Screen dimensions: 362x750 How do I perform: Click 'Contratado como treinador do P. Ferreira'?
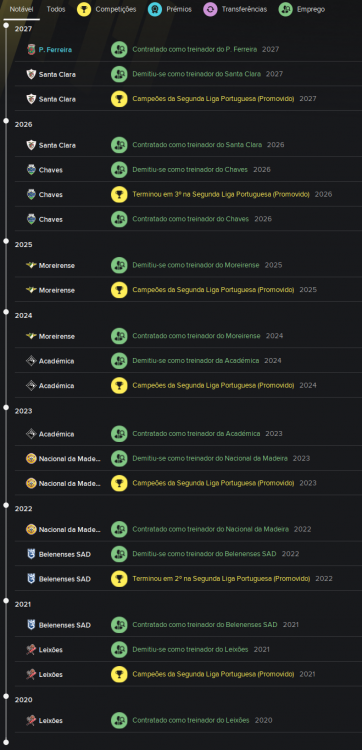[195, 49]
